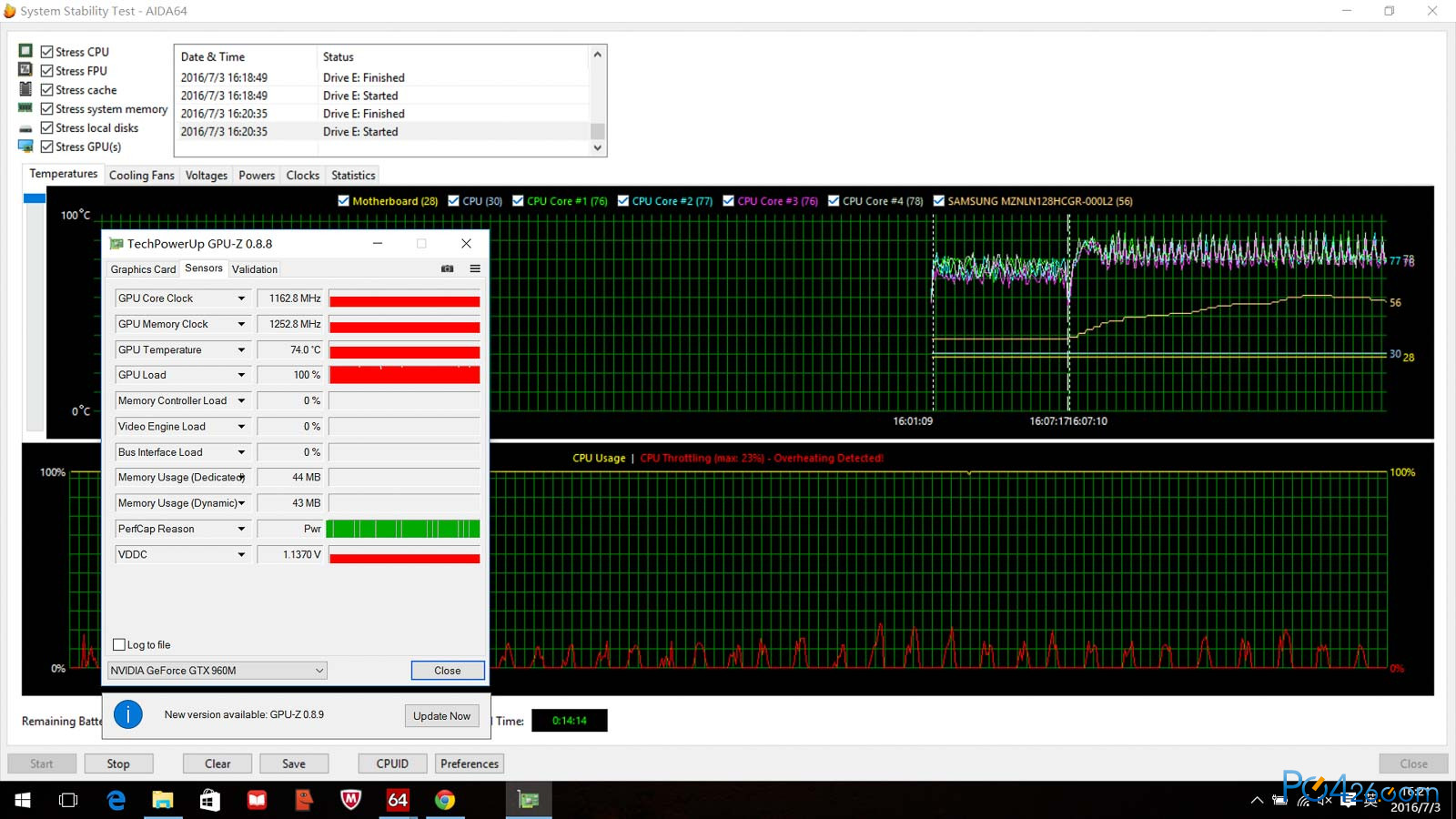Launch Microsoft Edge from the taskbar
Screen dimensions: 1456x819
[x=116, y=800]
